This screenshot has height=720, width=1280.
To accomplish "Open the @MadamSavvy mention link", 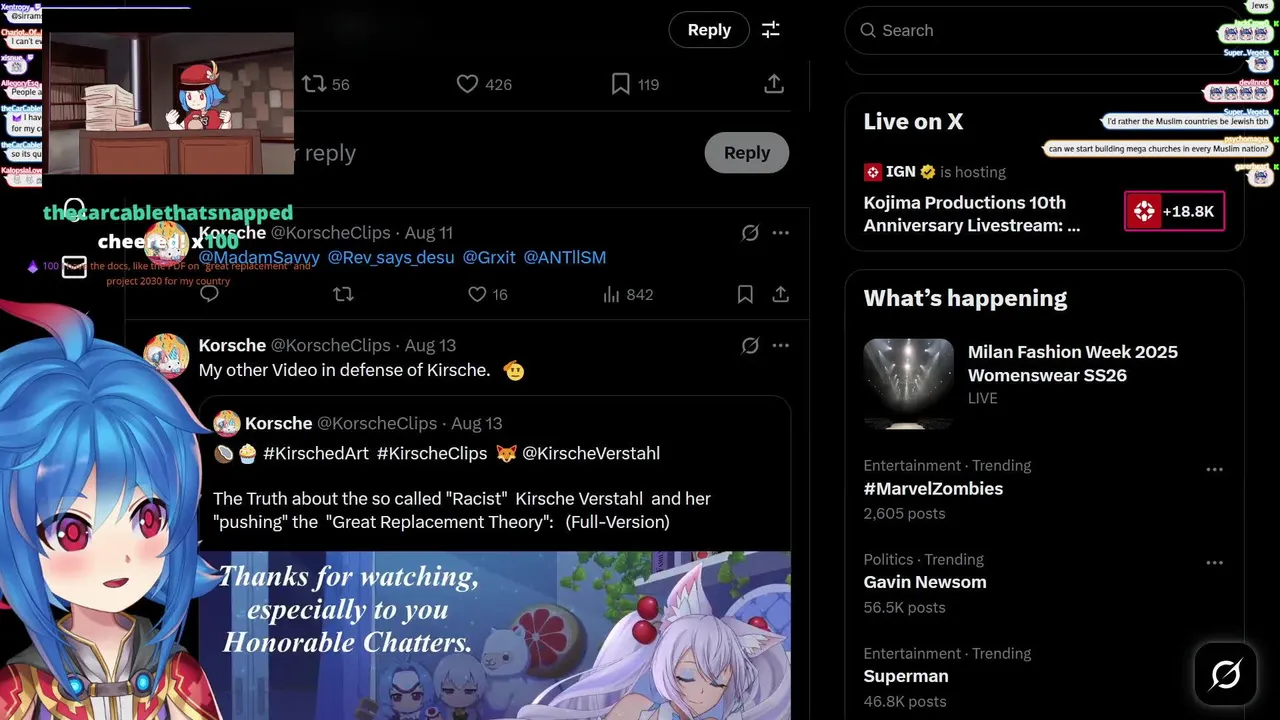I will pos(259,257).
